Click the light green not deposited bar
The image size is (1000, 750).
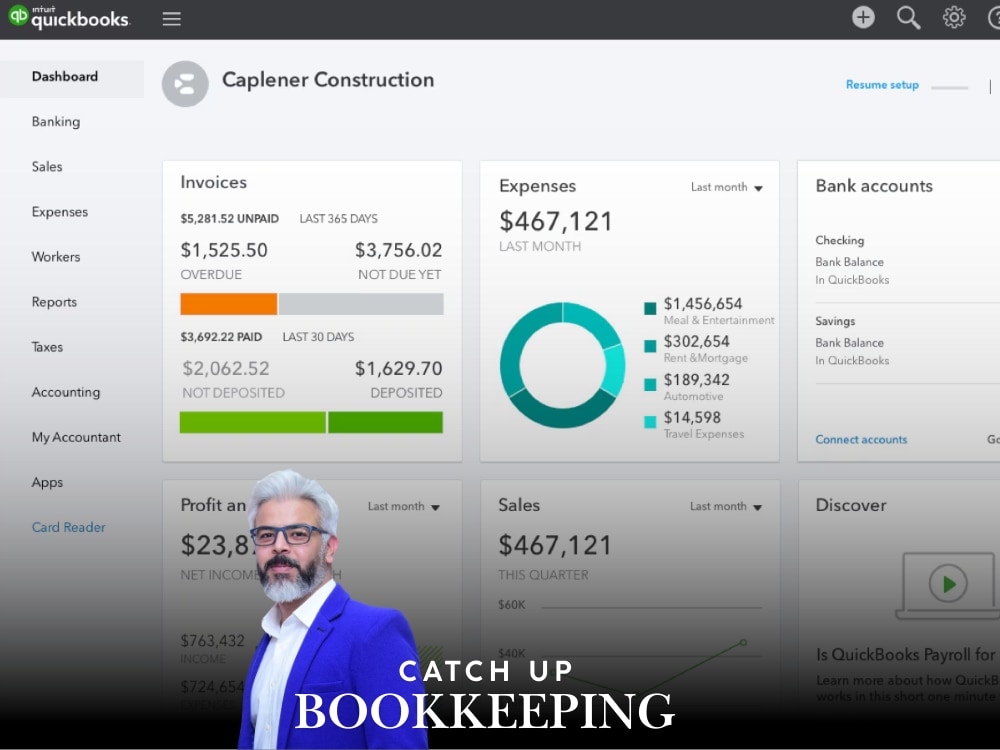tap(253, 422)
